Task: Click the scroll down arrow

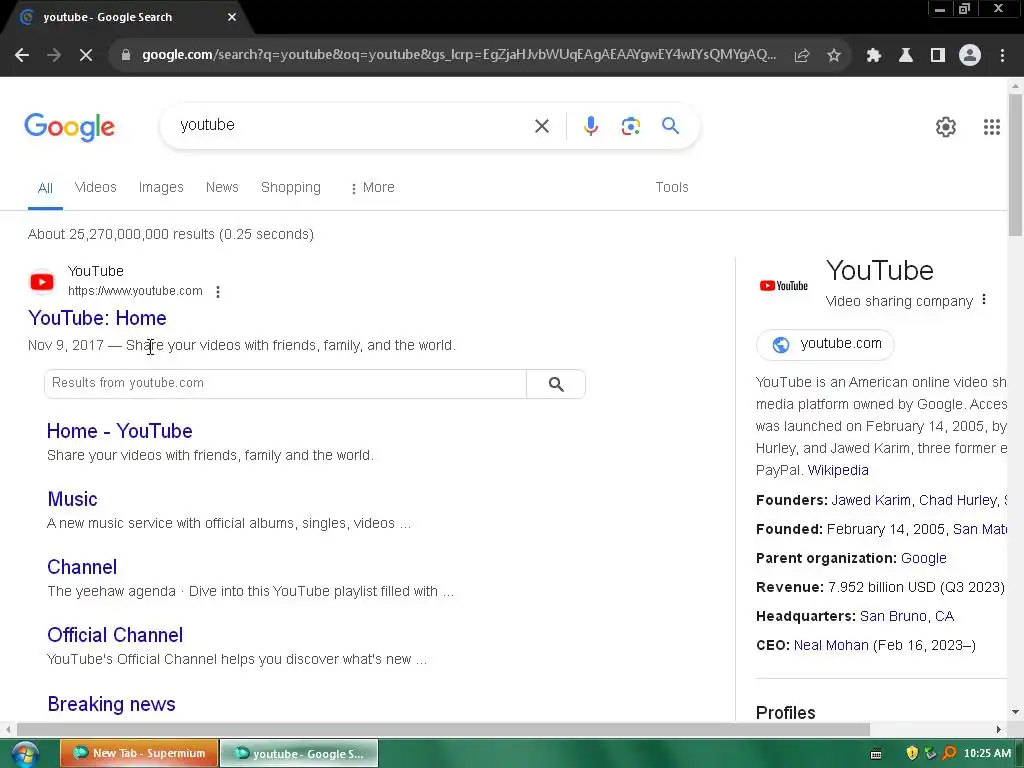Action: click(x=1015, y=712)
